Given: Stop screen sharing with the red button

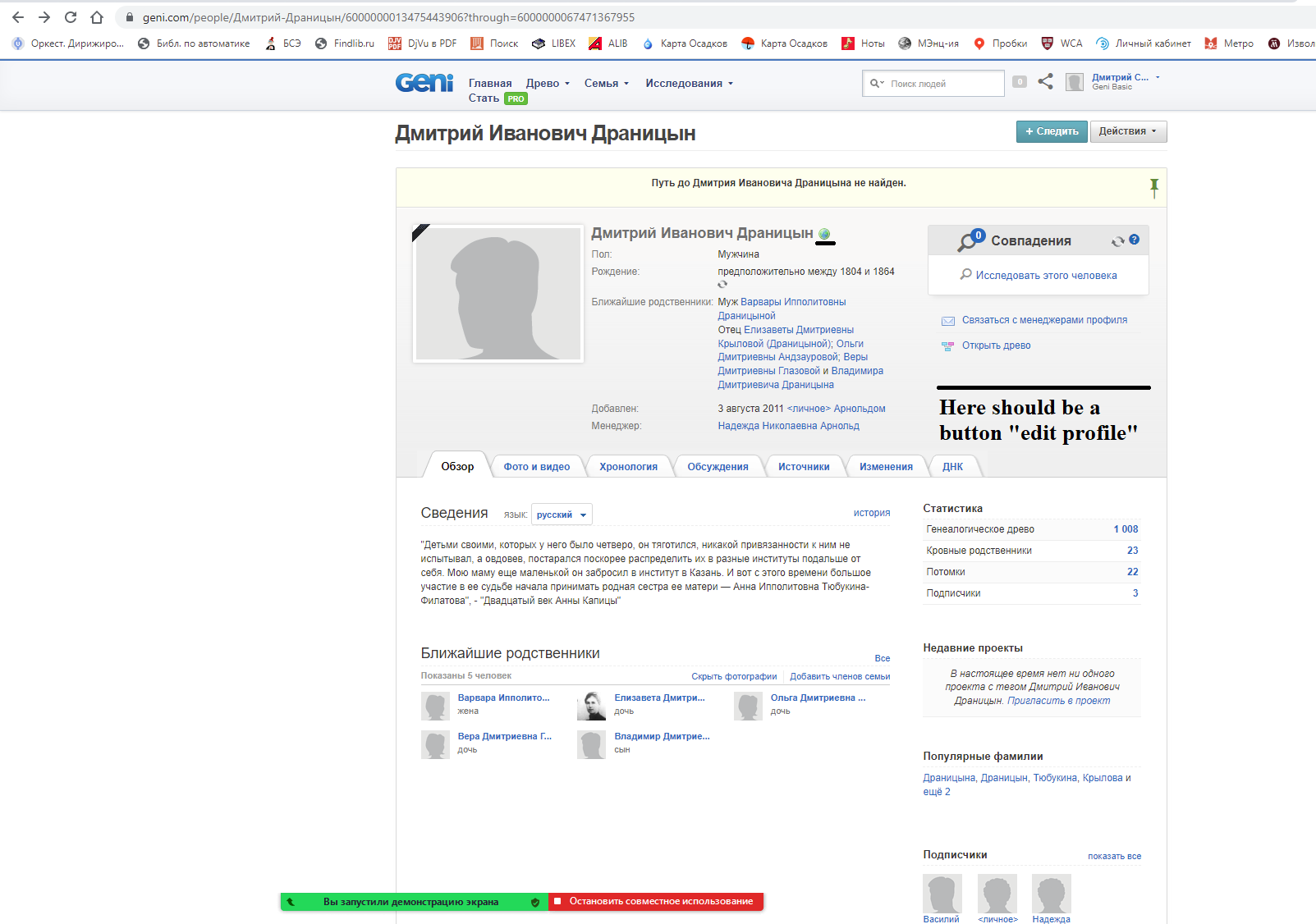Looking at the screenshot, I should click(x=655, y=901).
